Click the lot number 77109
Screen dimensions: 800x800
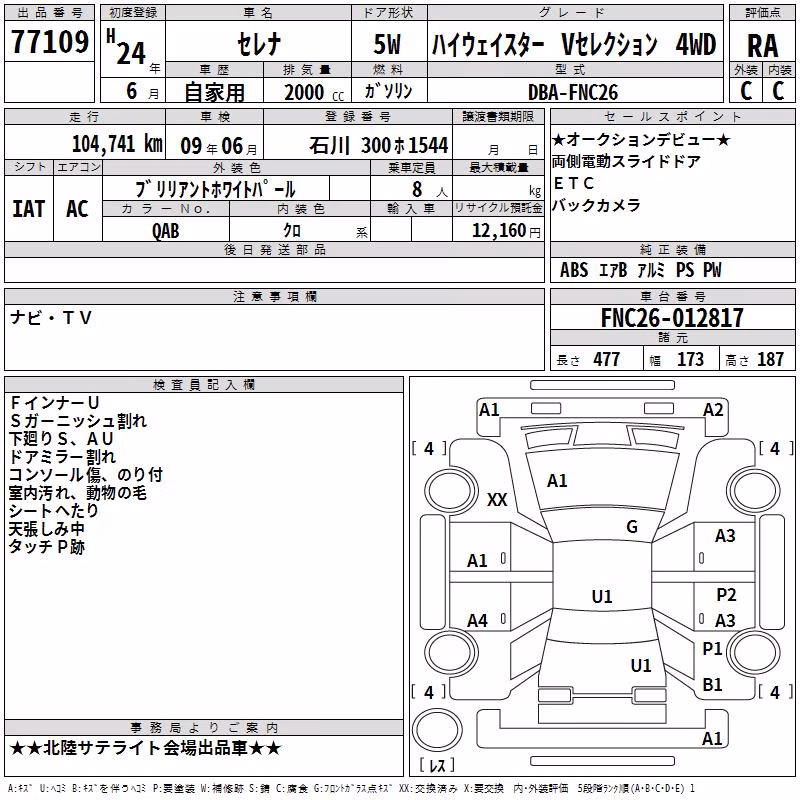pos(49,42)
